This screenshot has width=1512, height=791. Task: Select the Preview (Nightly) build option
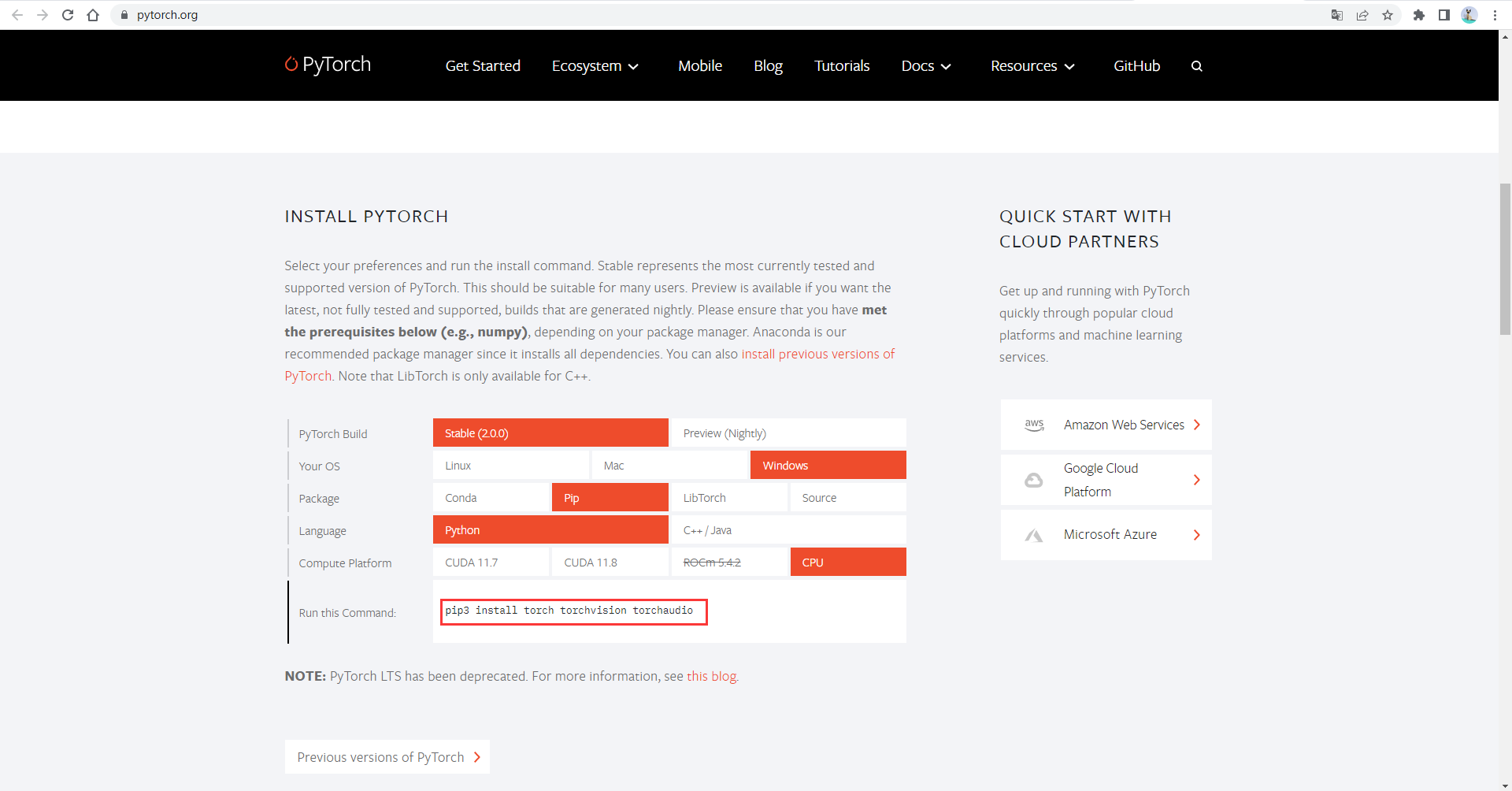coord(789,433)
